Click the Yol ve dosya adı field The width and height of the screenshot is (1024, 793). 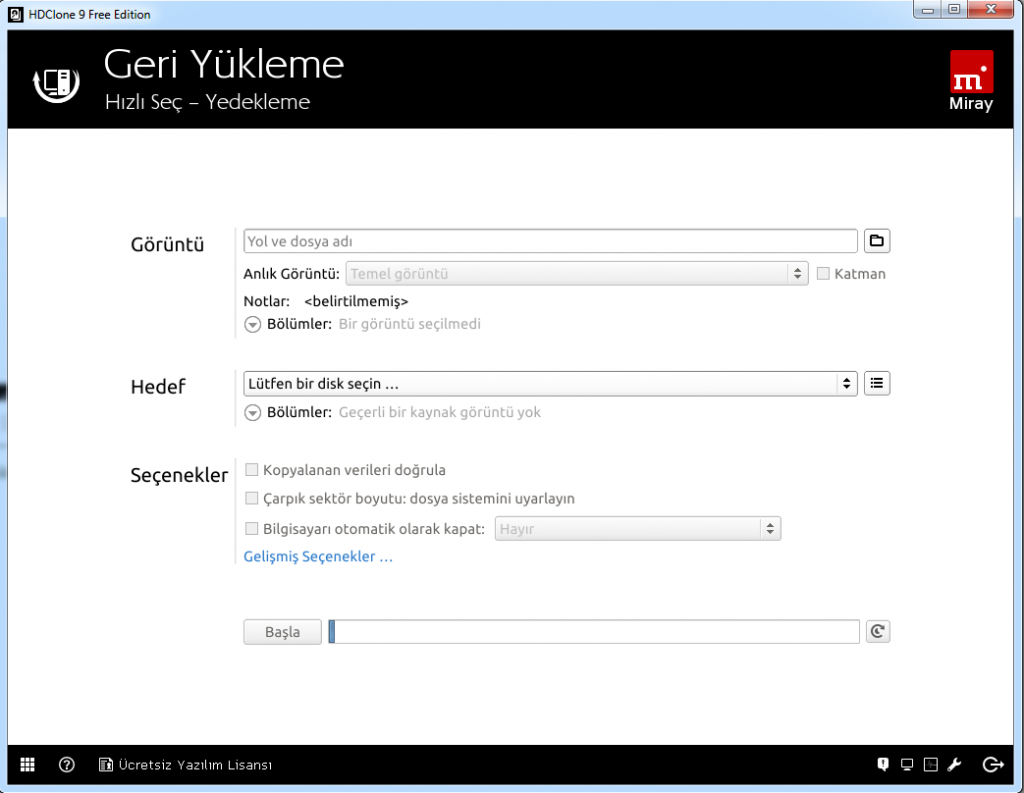[550, 241]
